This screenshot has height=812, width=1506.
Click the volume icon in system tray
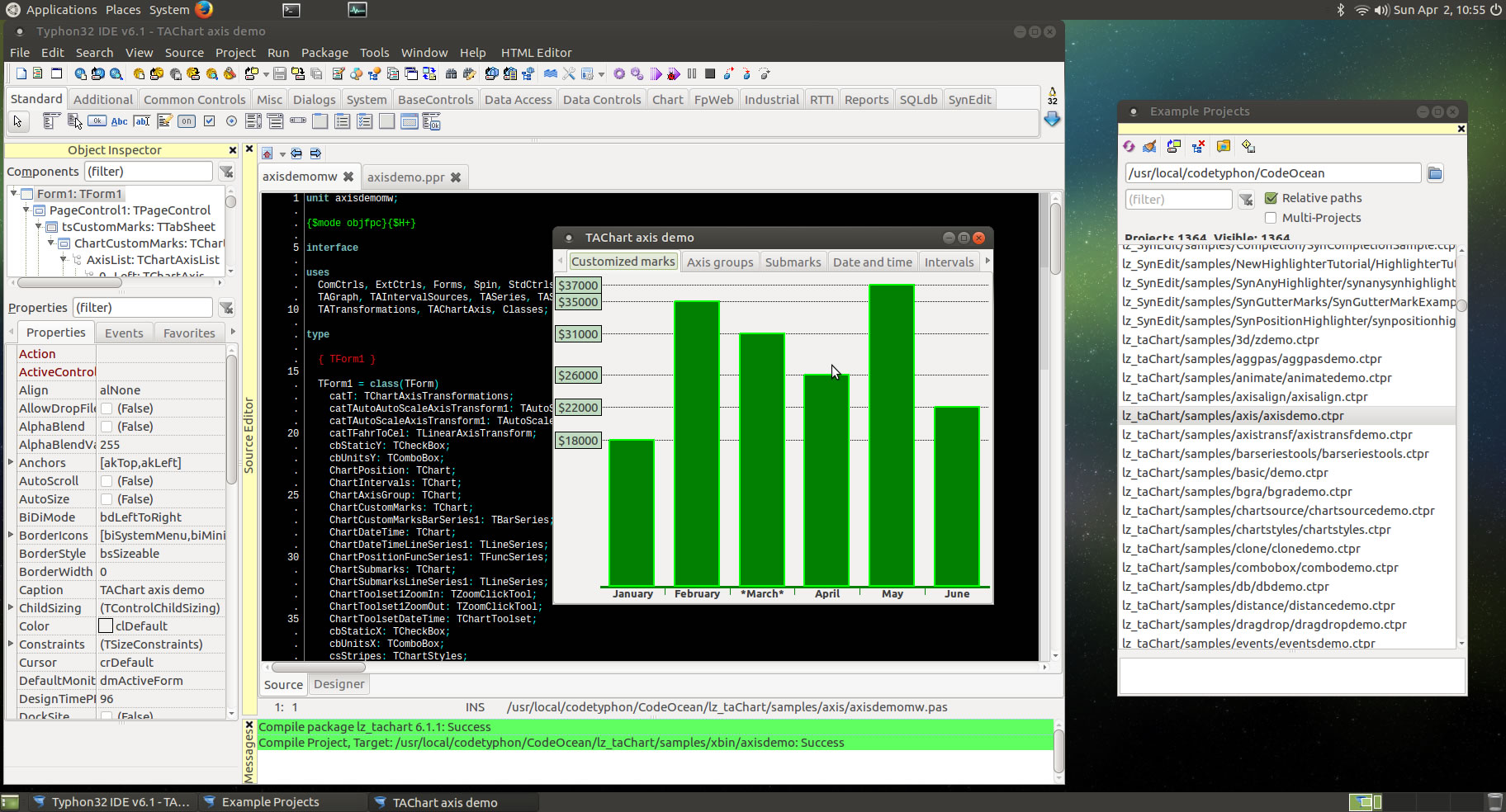[1382, 10]
